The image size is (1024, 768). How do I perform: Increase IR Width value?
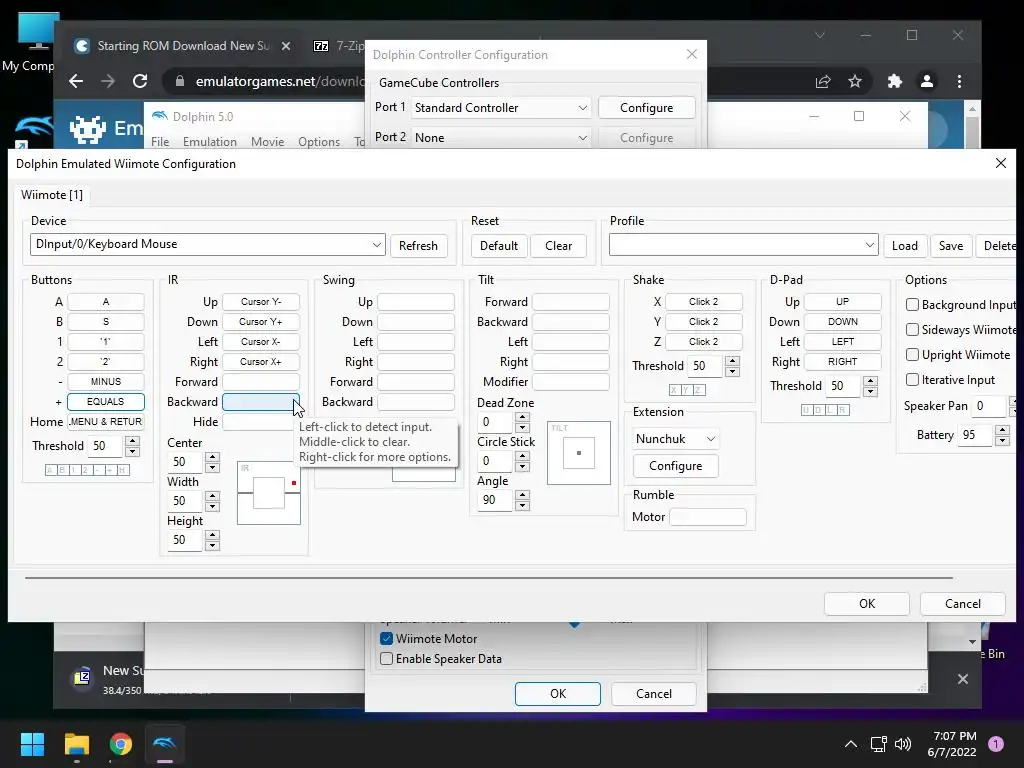pos(212,496)
